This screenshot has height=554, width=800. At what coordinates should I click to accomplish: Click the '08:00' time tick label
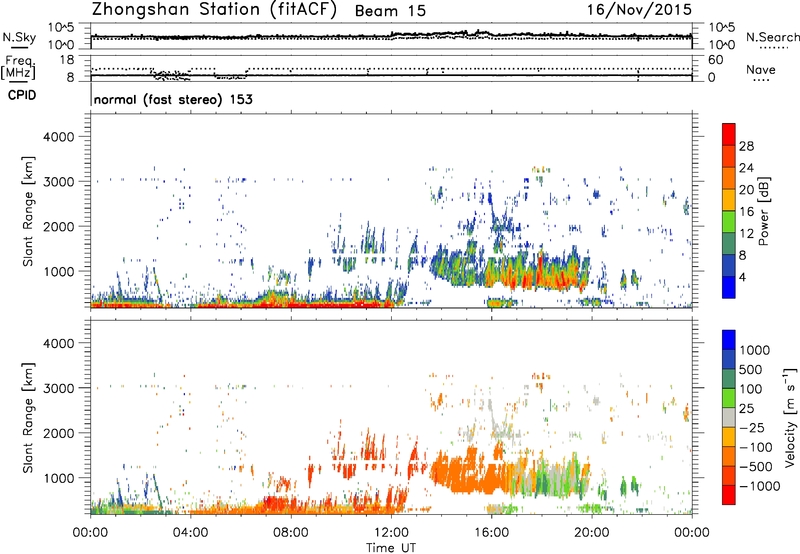291,533
